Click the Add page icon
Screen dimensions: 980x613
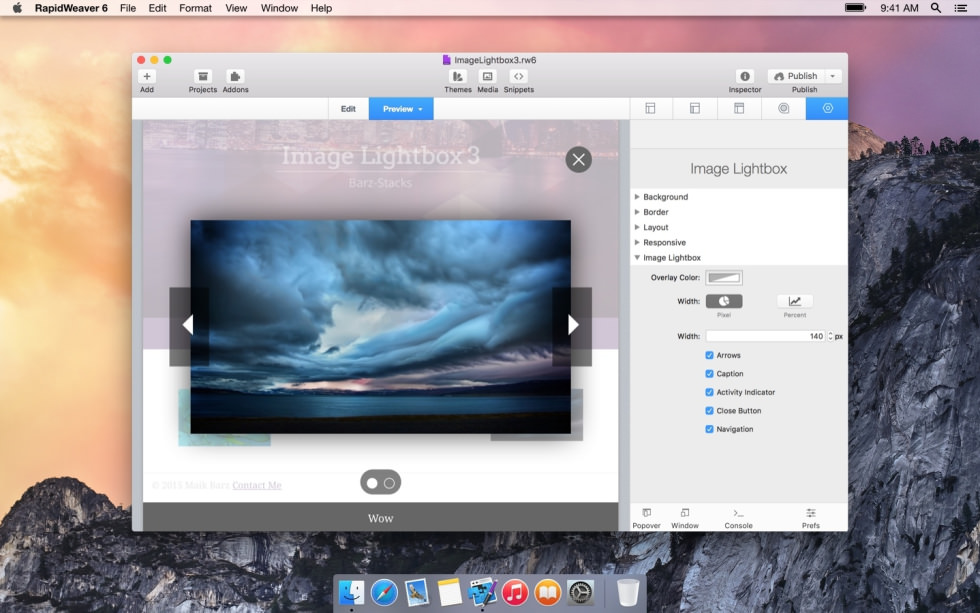tap(147, 76)
